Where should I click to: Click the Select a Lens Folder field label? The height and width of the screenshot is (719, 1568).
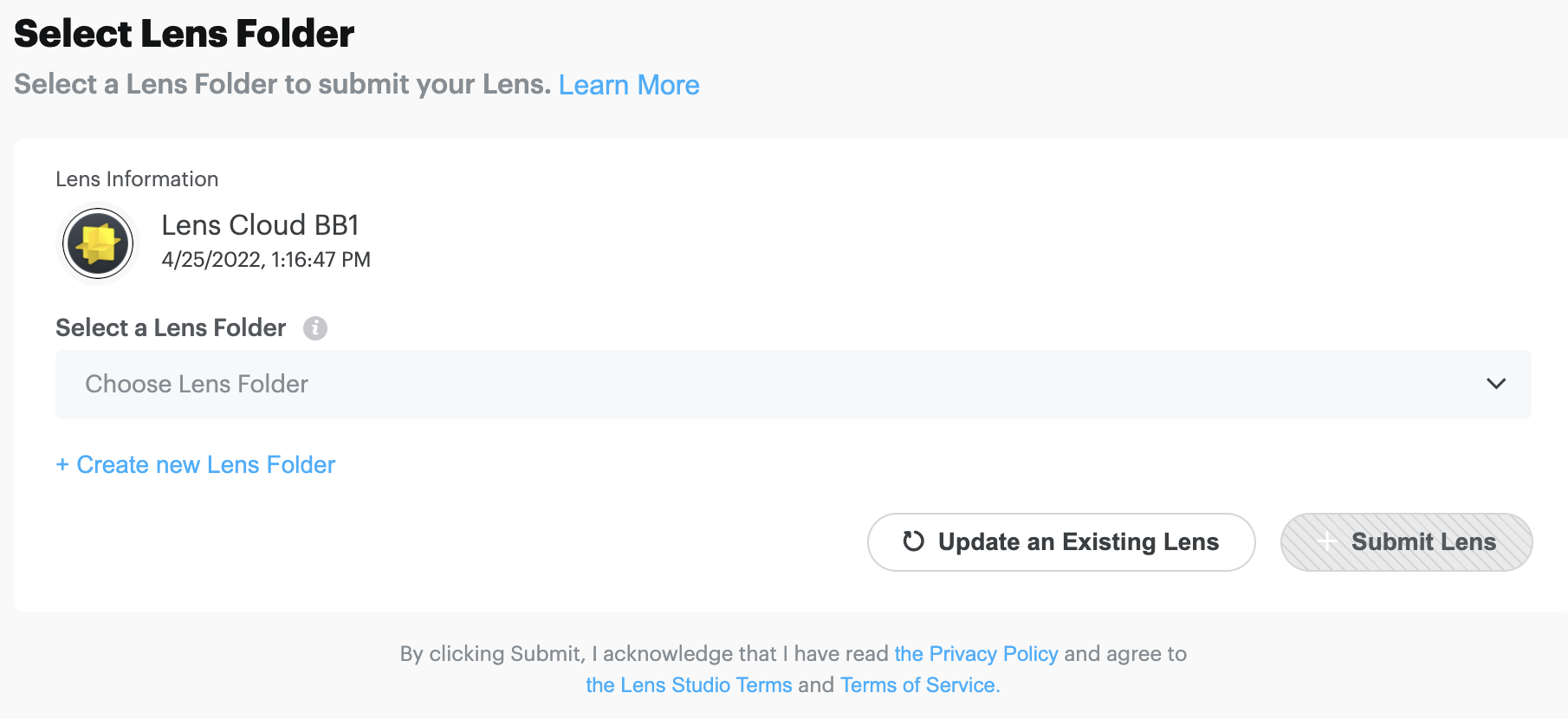tap(171, 328)
